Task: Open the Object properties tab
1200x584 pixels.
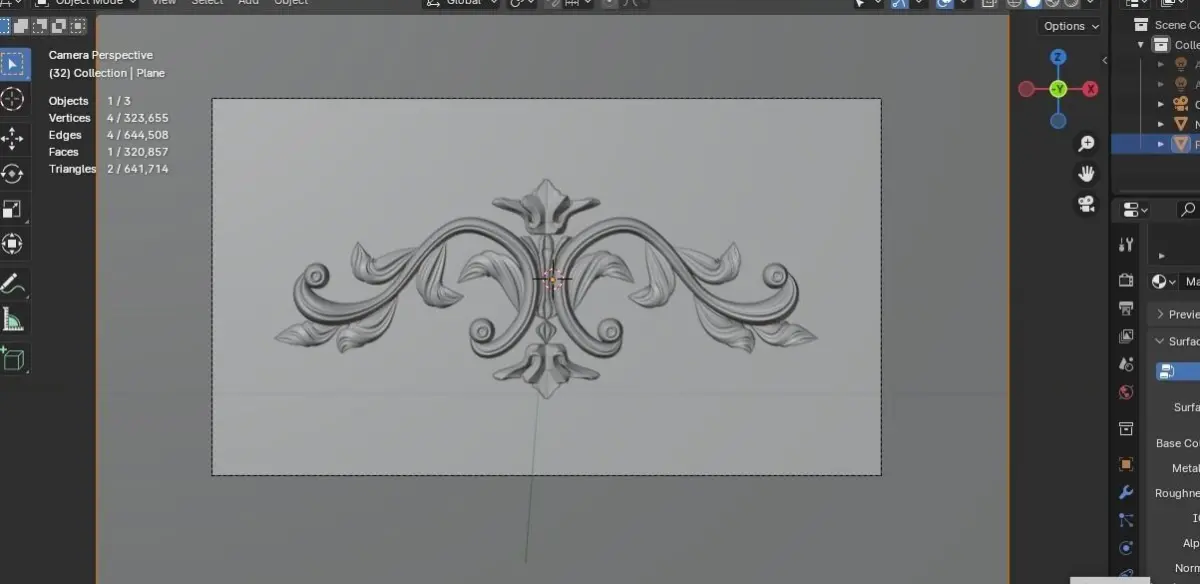Action: [1126, 464]
